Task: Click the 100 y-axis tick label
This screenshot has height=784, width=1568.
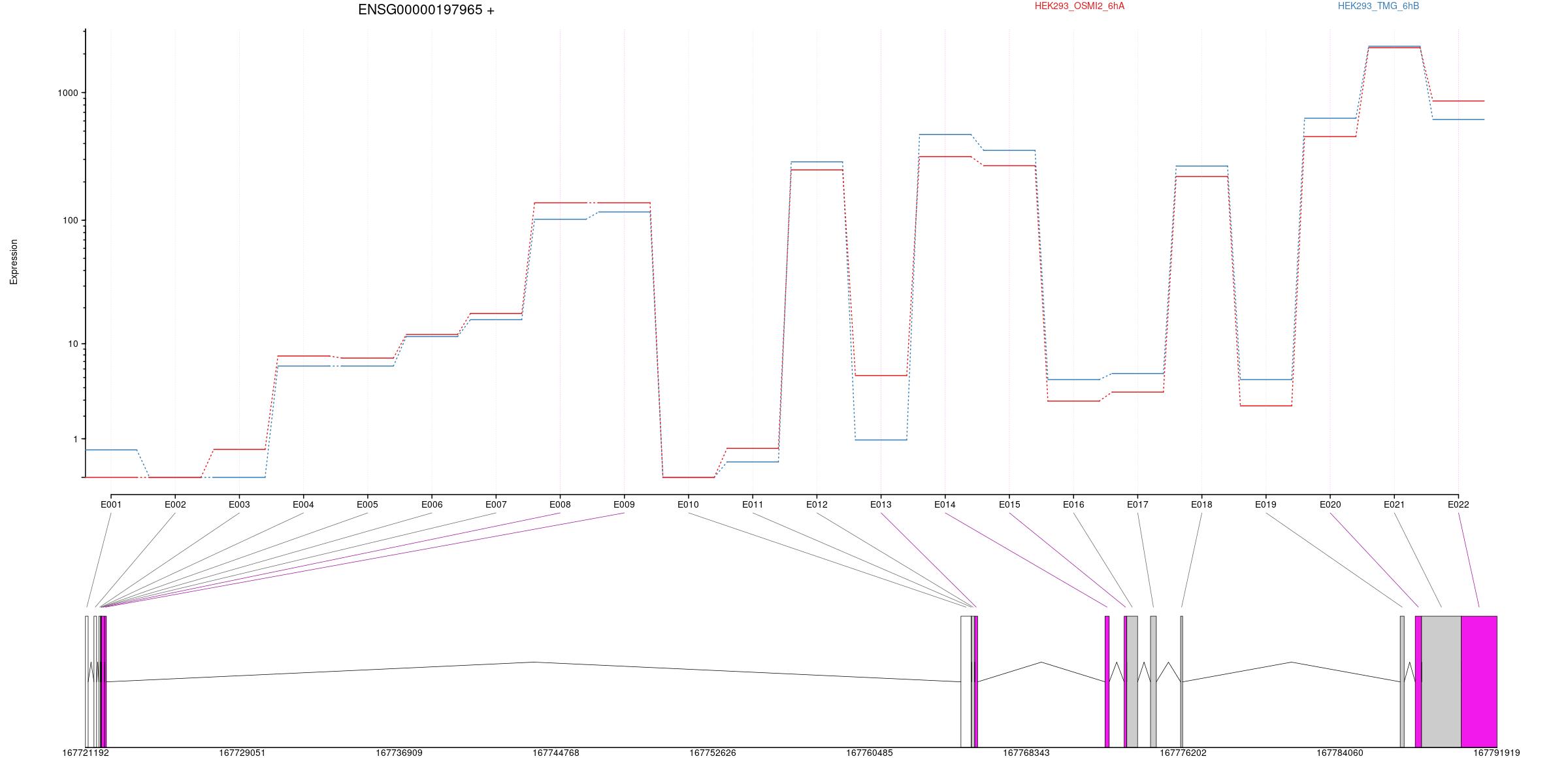Action: pyautogui.click(x=71, y=220)
